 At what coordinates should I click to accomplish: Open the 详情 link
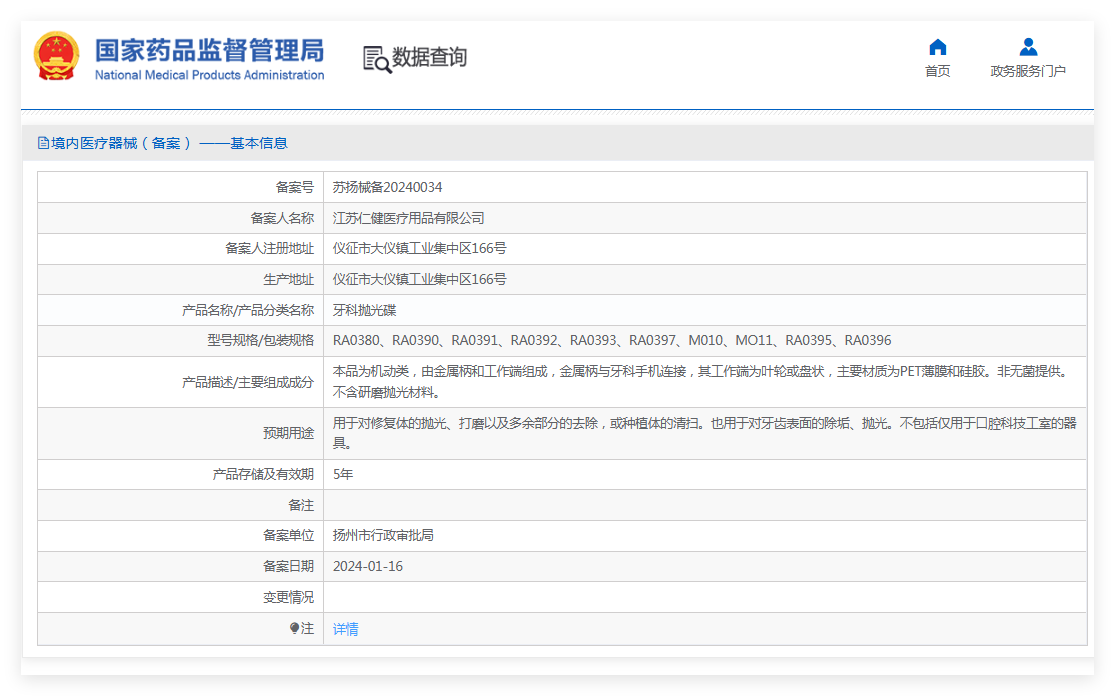click(346, 629)
